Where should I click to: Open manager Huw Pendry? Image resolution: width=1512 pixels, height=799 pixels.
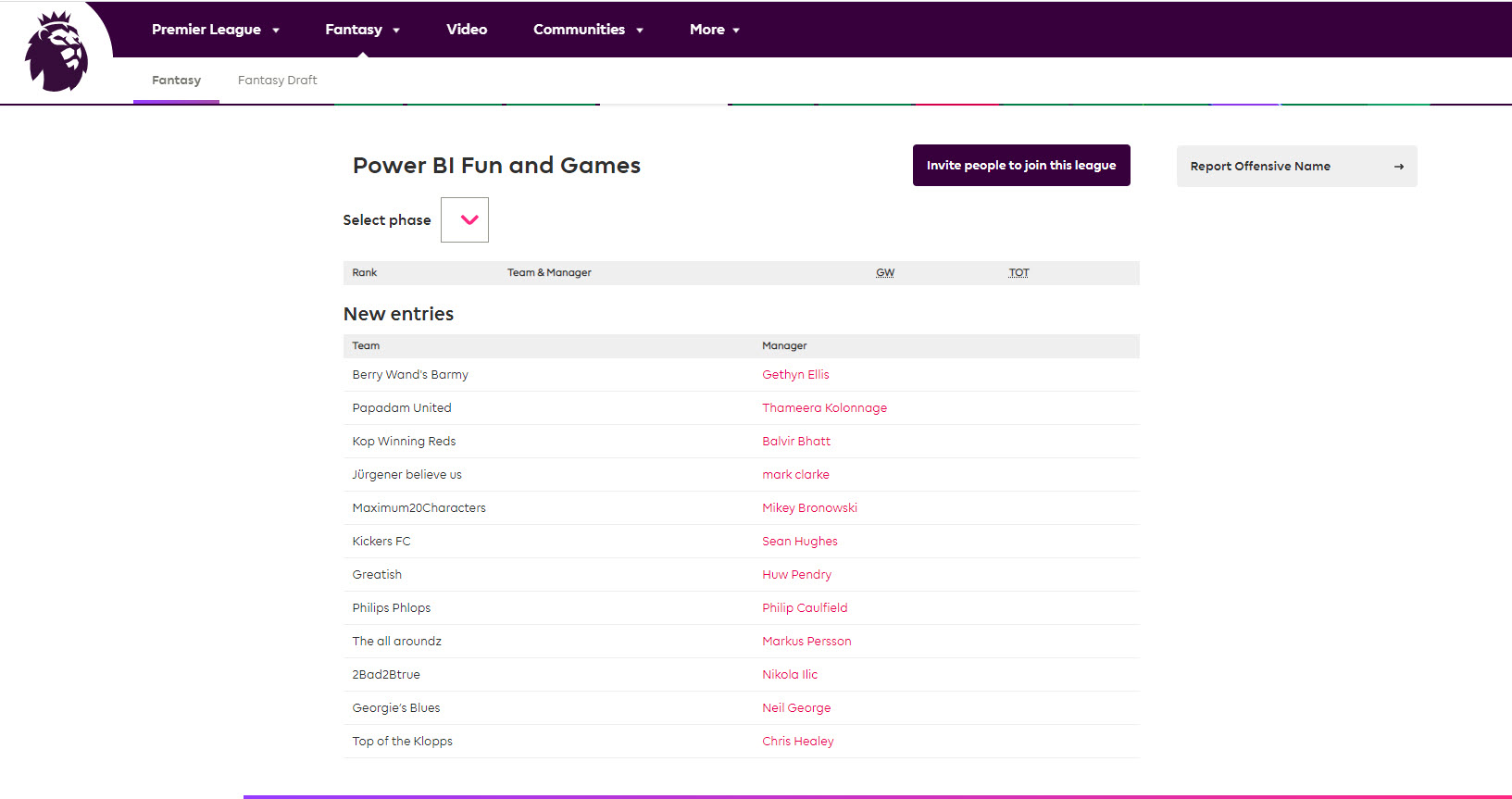(x=796, y=575)
